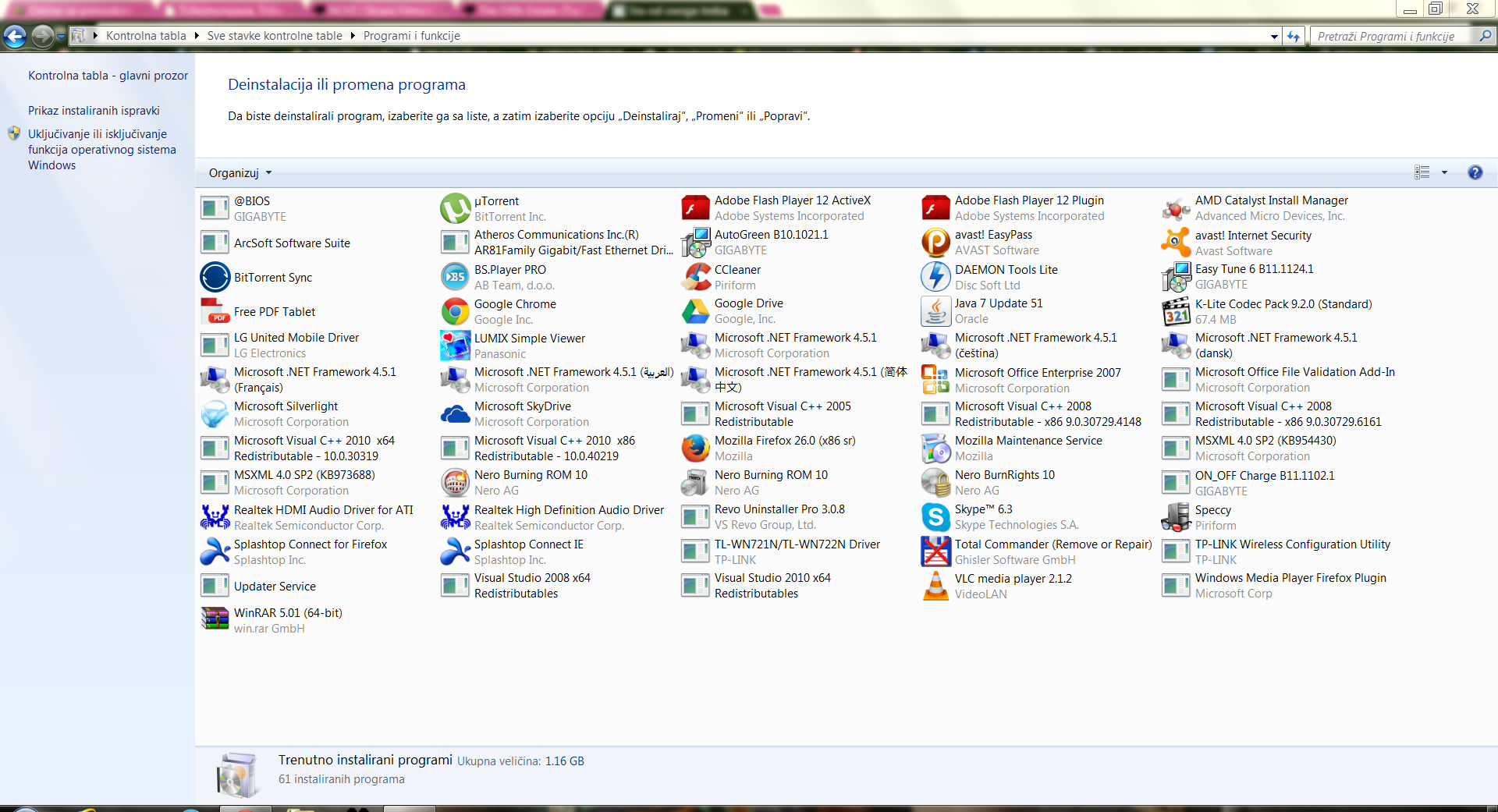Click the Kontrolna tabla breadcrumb
Image resolution: width=1498 pixels, height=812 pixels.
pos(146,36)
